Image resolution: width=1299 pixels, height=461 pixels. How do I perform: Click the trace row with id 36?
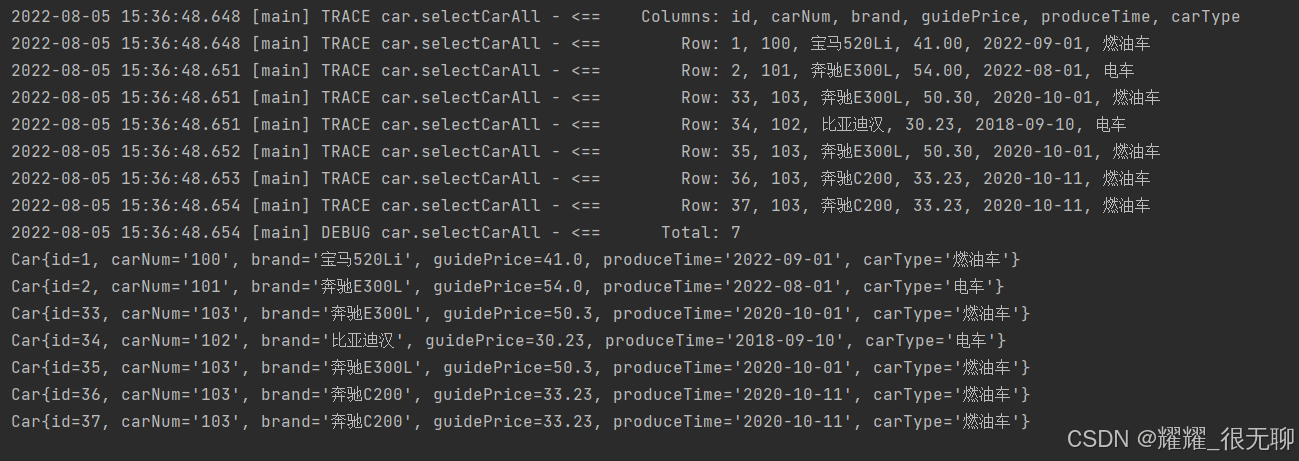pyautogui.click(x=580, y=179)
